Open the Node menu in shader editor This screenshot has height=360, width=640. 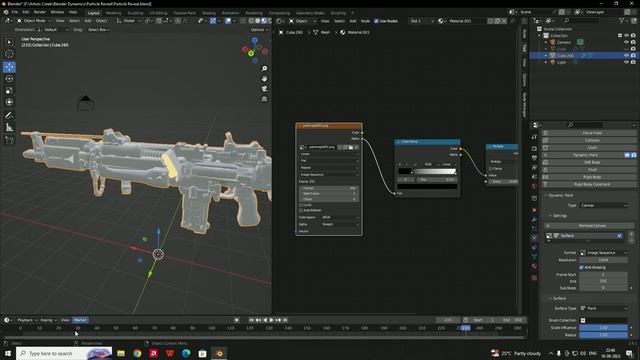(365, 21)
